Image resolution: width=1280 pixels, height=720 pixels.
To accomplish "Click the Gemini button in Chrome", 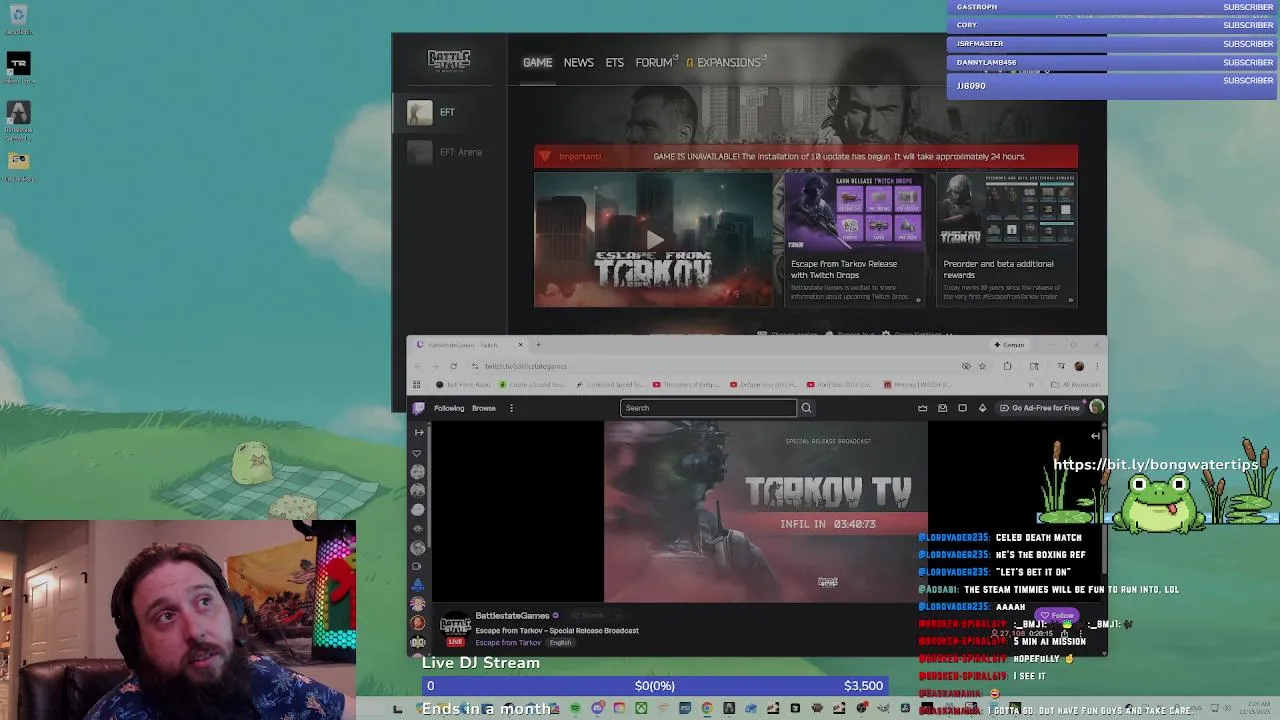I will tap(1009, 345).
